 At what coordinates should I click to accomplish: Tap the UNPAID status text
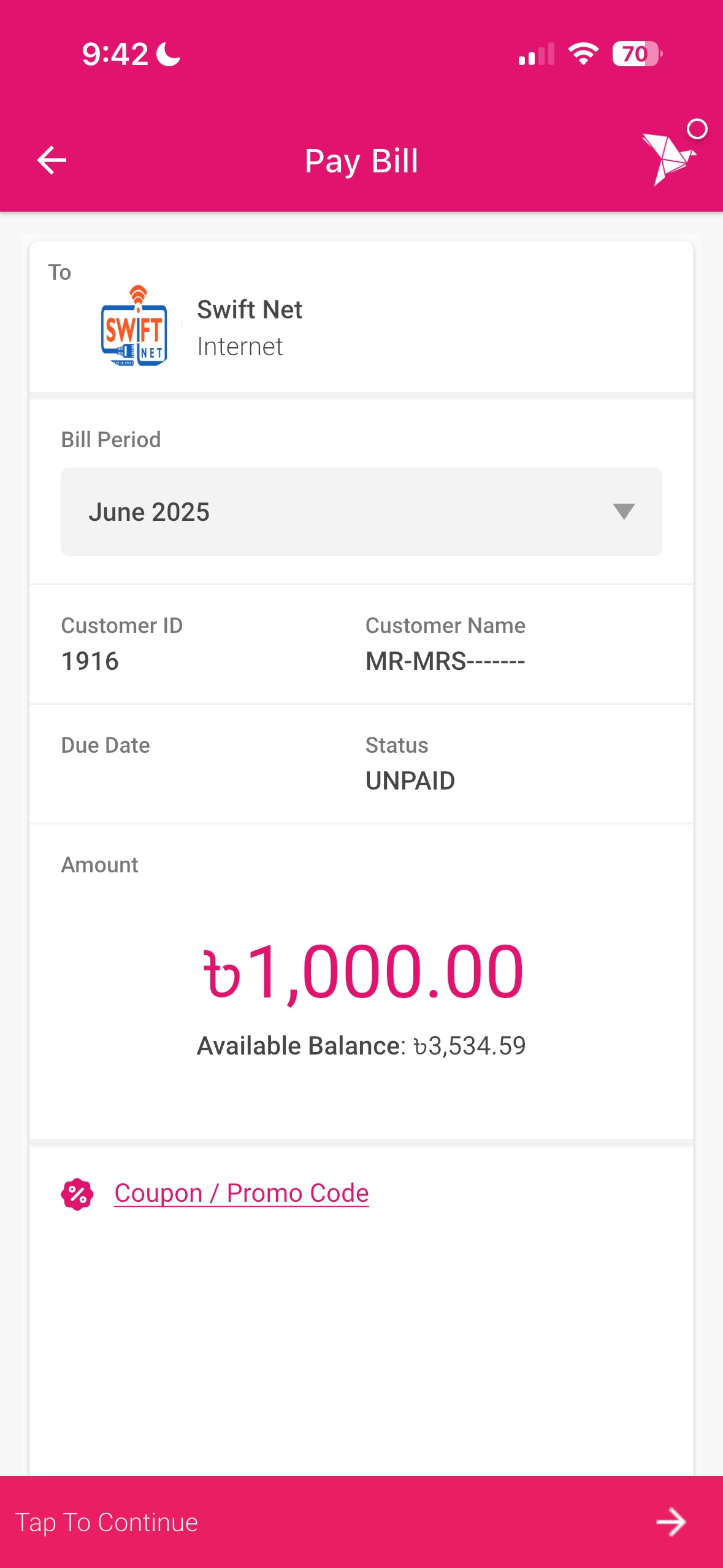410,781
